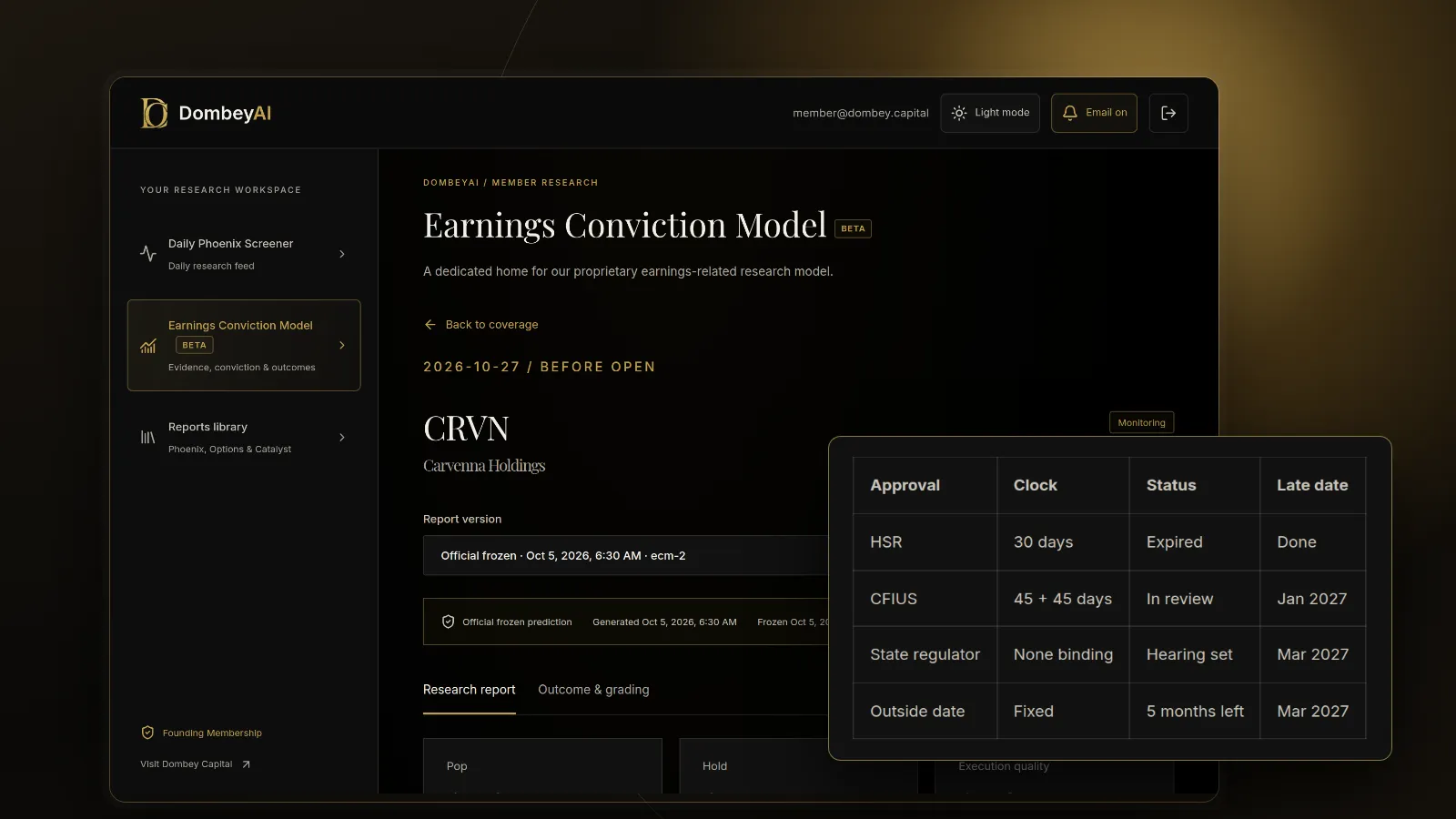
Task: Click the BETA badge next to page title
Action: pos(853,228)
